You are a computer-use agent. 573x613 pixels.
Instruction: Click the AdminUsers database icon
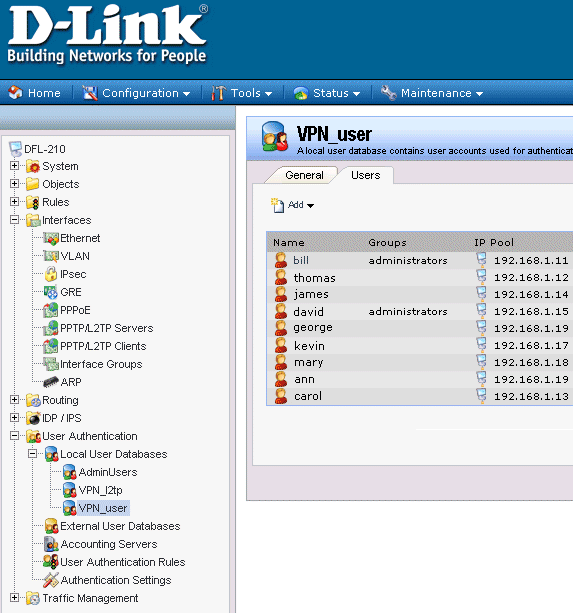click(70, 472)
